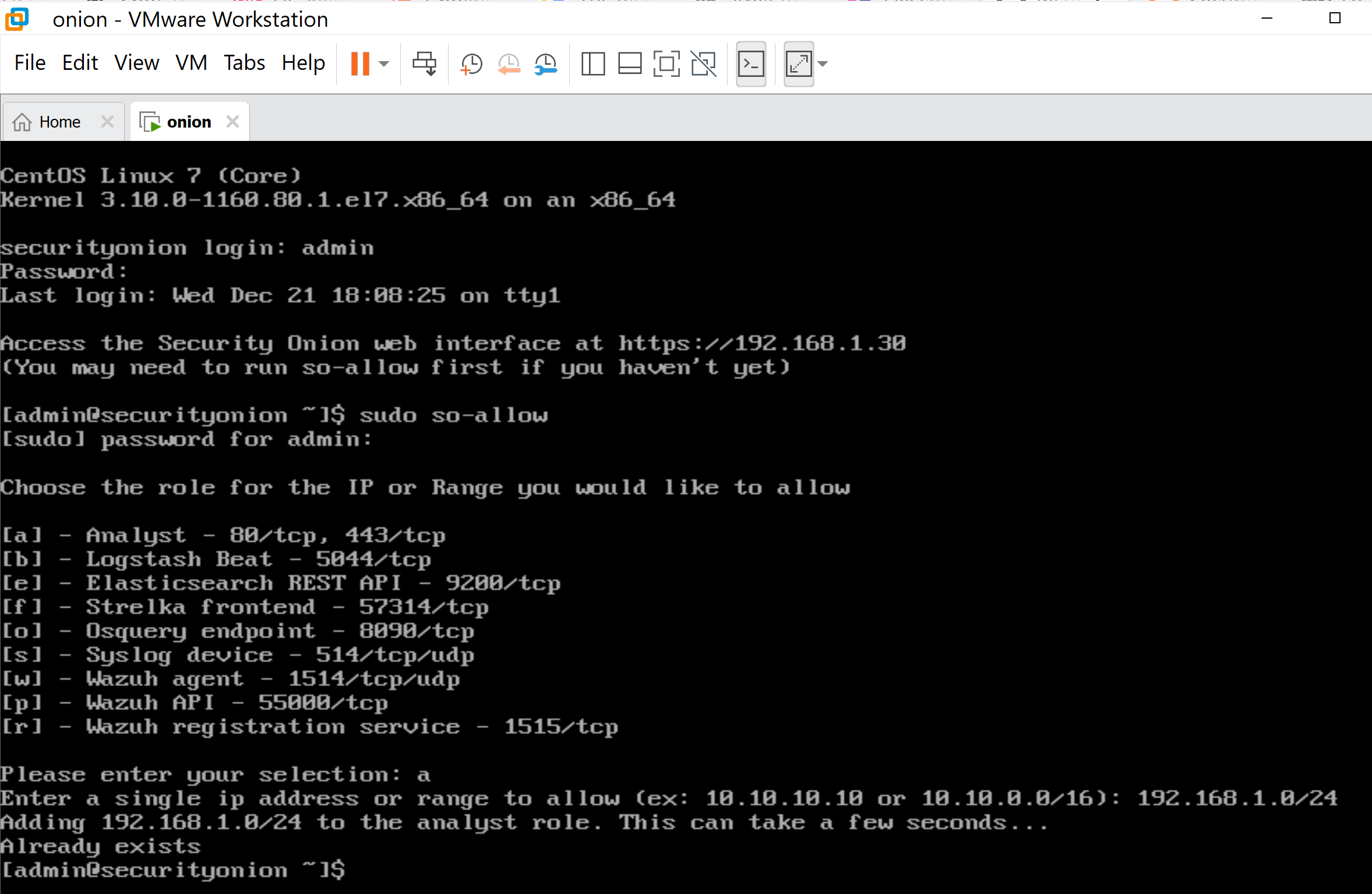
Task: Toggle the console view button
Action: pos(751,63)
